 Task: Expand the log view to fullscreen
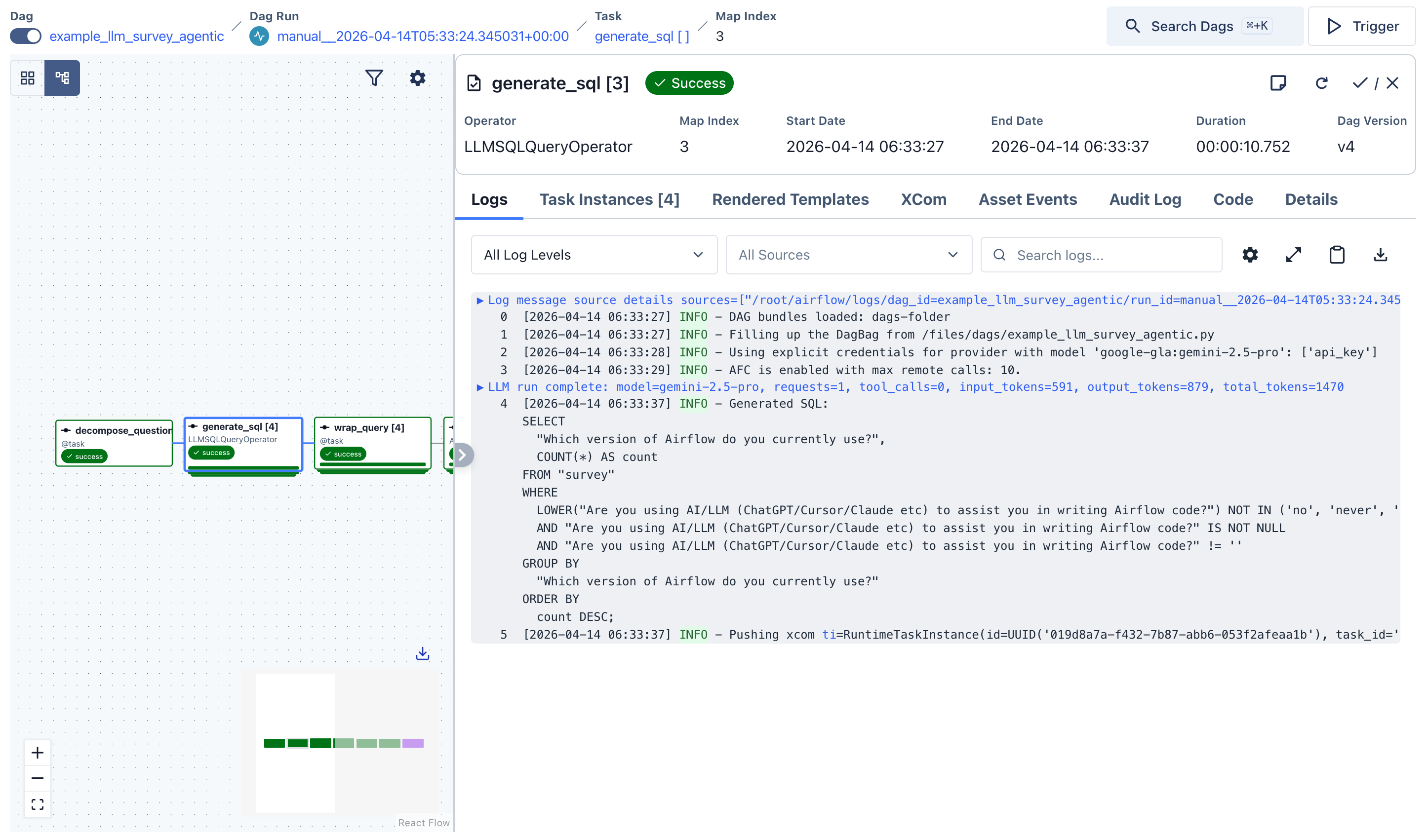(1293, 255)
